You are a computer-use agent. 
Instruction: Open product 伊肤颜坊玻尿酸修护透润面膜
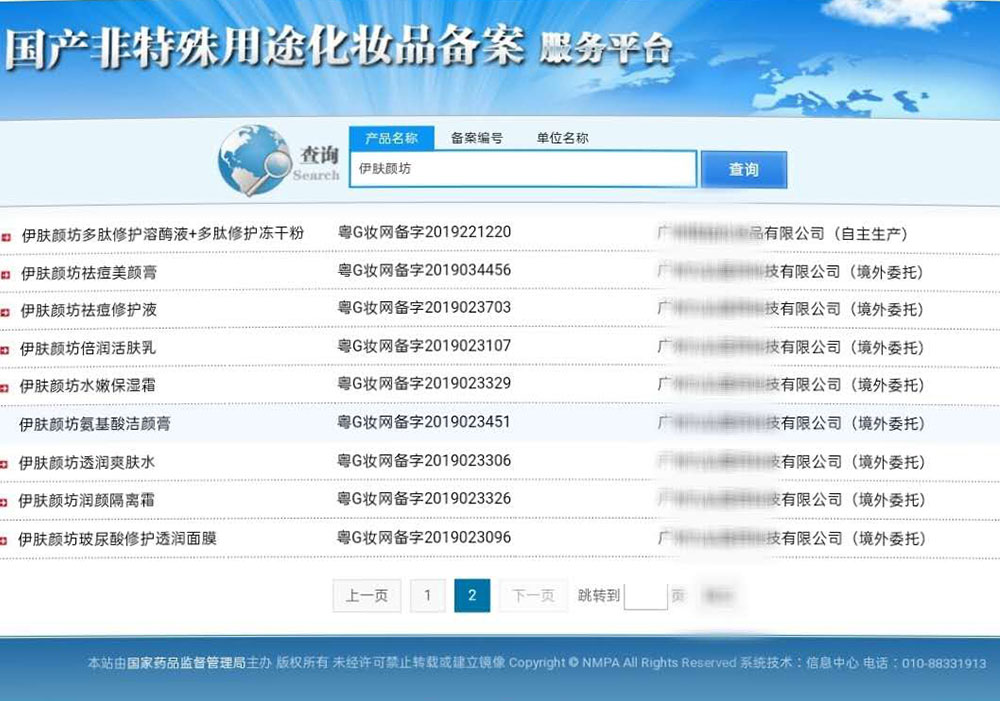coord(117,538)
